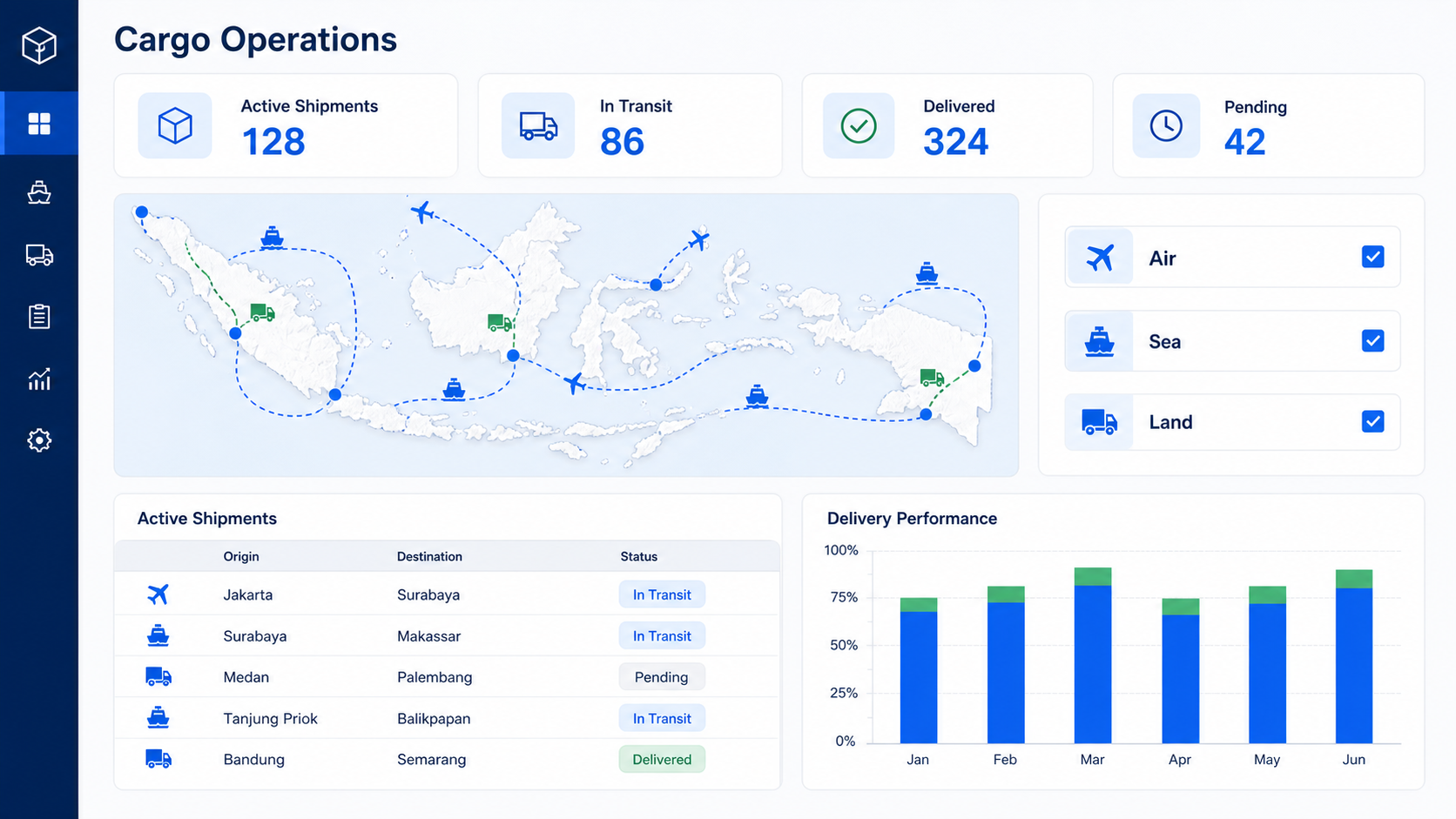The image size is (1456, 819).
Task: Click the Status column header
Action: (638, 556)
